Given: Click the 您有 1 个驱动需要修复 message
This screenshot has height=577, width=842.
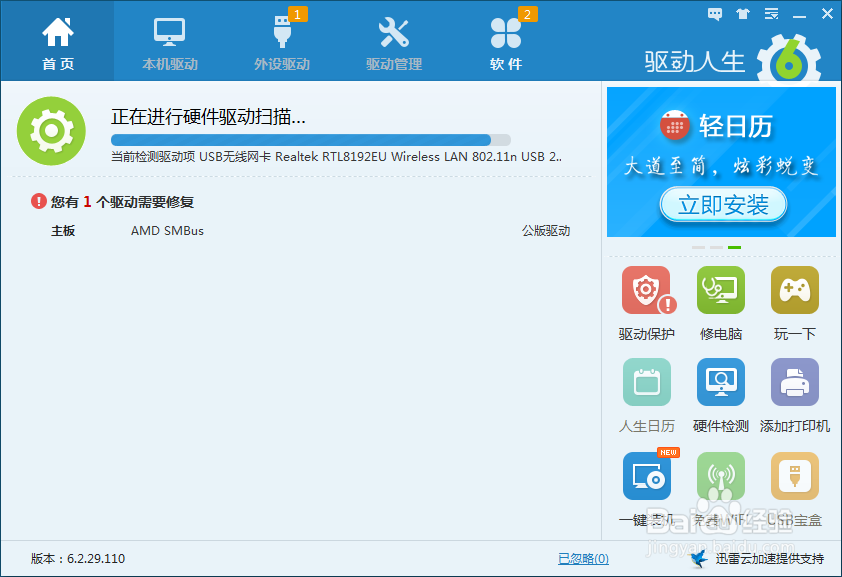Looking at the screenshot, I should 122,202.
